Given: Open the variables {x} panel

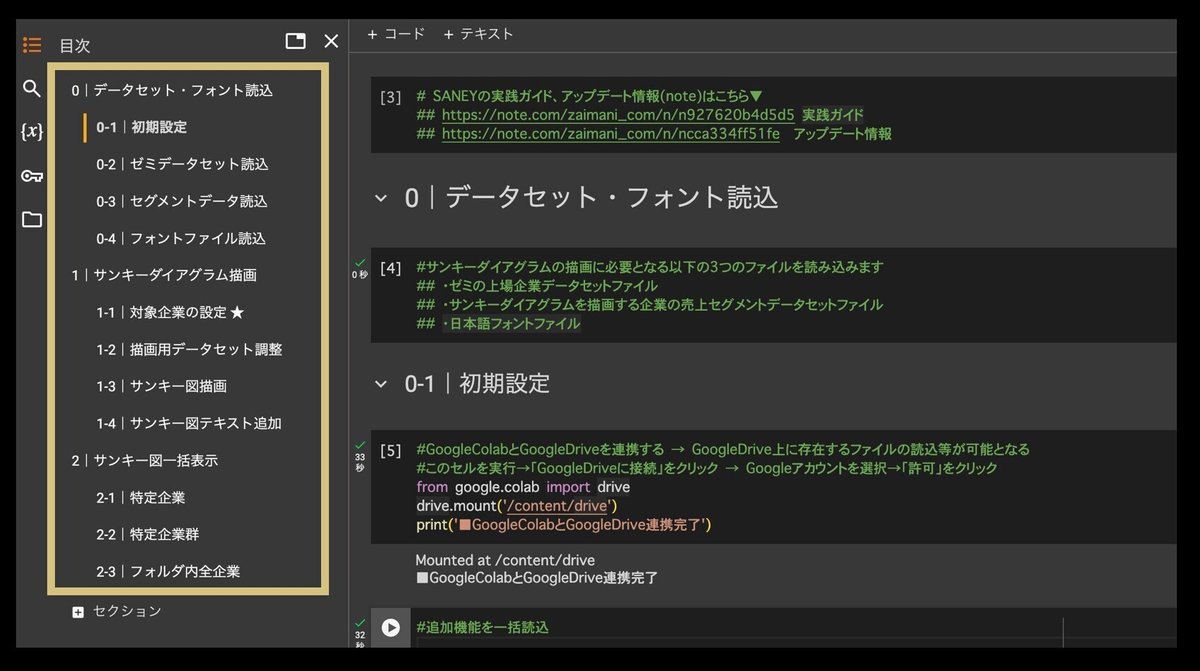Looking at the screenshot, I should tap(32, 132).
